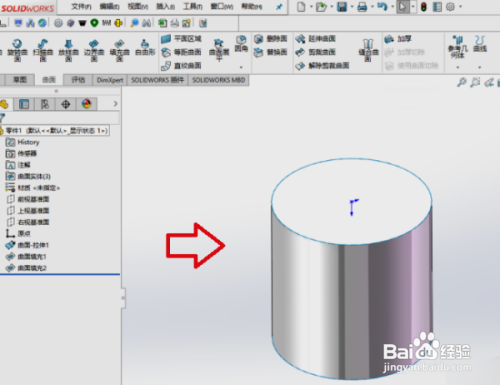The image size is (500, 385).
Task: Click the Save floppy disk icon
Action: (x=342, y=7)
